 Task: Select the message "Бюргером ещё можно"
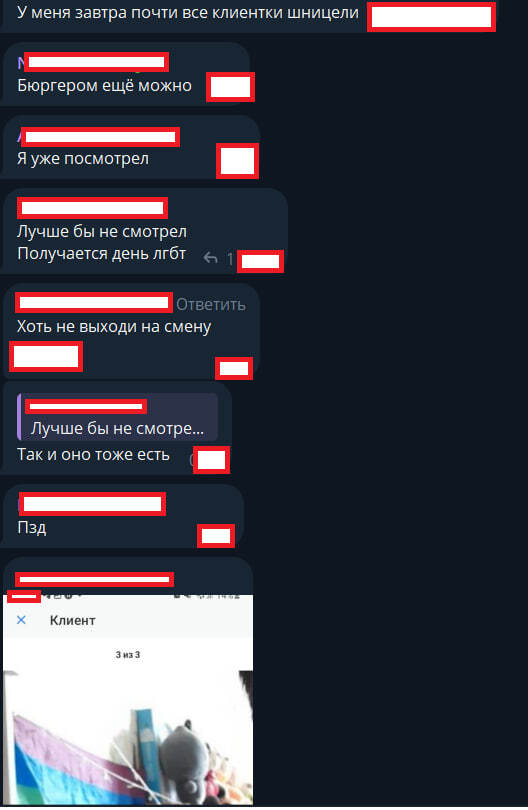[104, 85]
